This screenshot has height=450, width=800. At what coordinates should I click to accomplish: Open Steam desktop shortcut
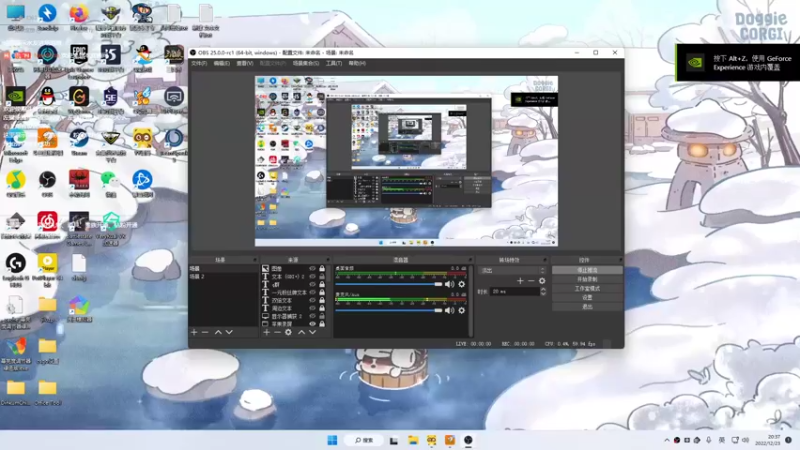point(79,142)
